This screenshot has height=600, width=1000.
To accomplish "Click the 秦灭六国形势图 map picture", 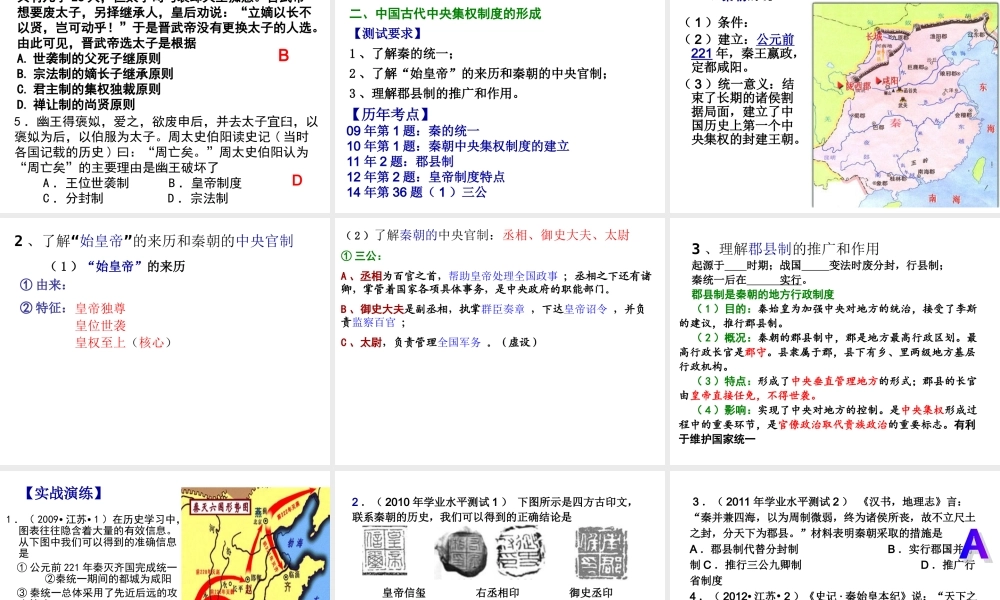I will (x=256, y=543).
